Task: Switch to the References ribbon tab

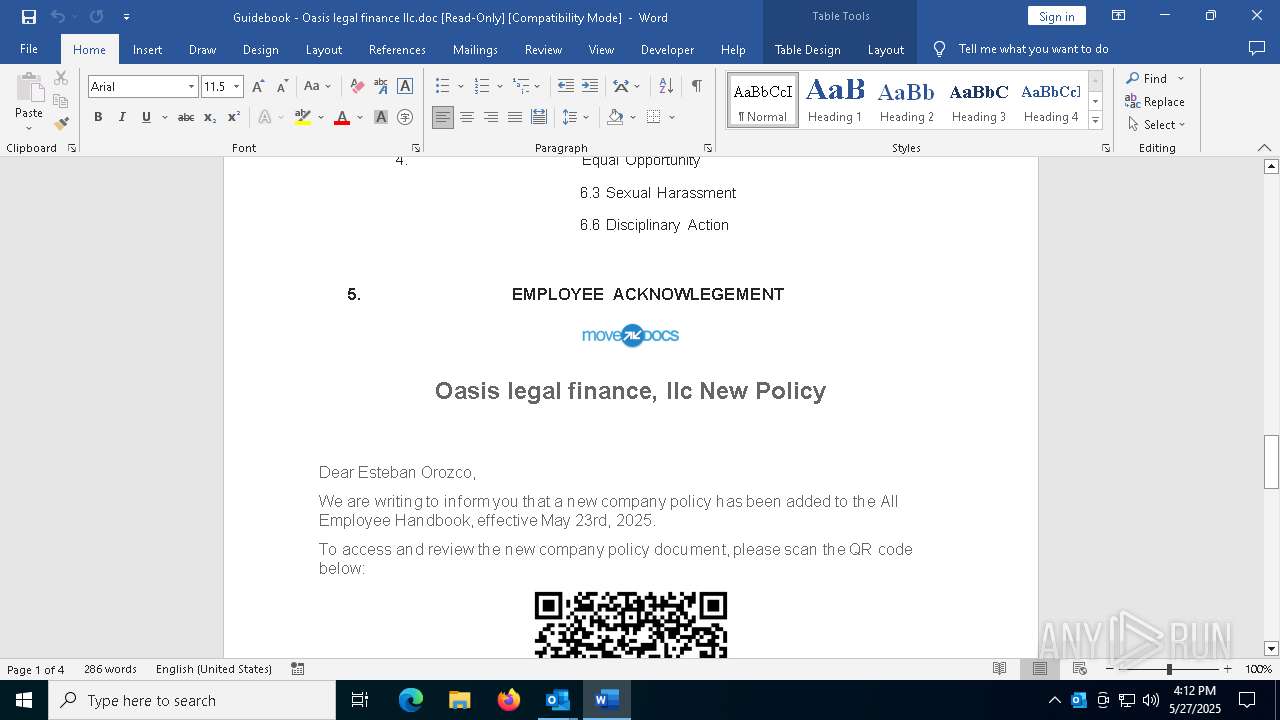Action: pyautogui.click(x=397, y=49)
